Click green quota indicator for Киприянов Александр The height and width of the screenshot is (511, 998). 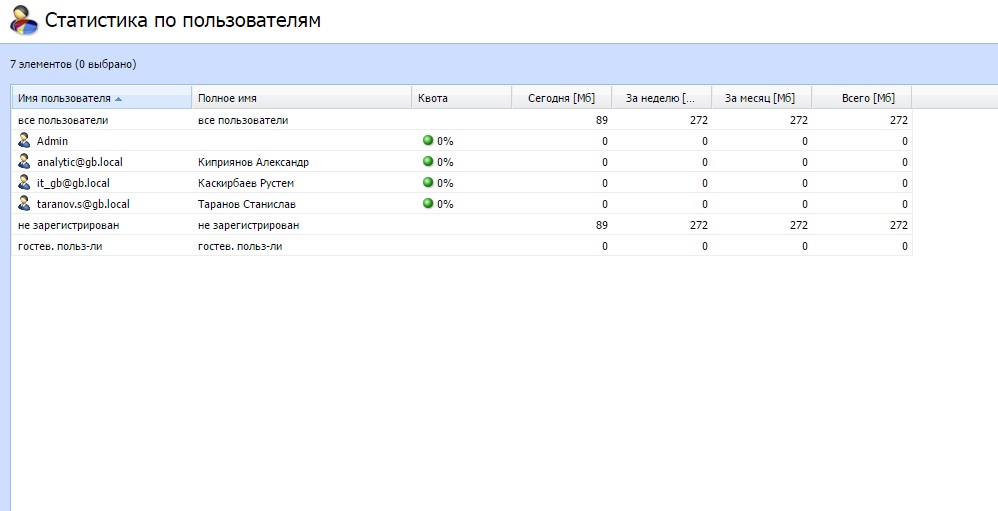coord(428,161)
